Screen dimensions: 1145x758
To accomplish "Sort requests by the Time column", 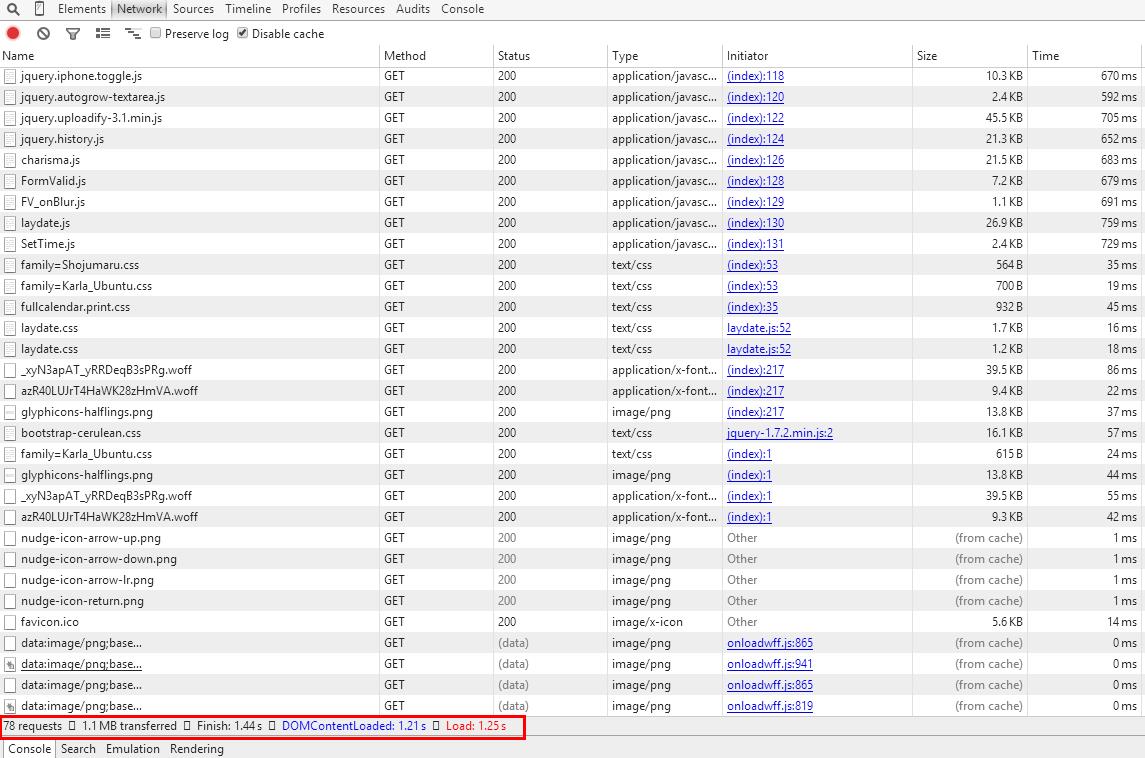I will coord(1045,56).
